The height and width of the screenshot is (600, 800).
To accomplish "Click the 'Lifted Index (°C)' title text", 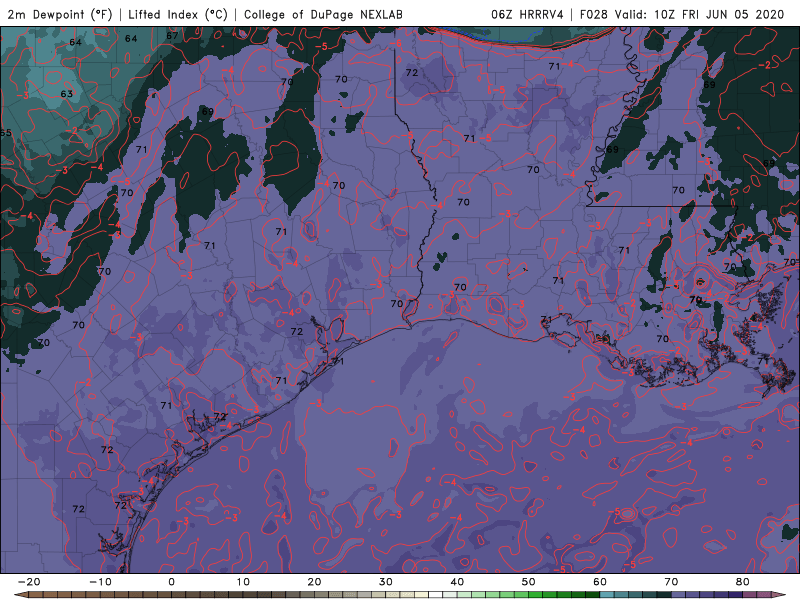I will coord(178,14).
